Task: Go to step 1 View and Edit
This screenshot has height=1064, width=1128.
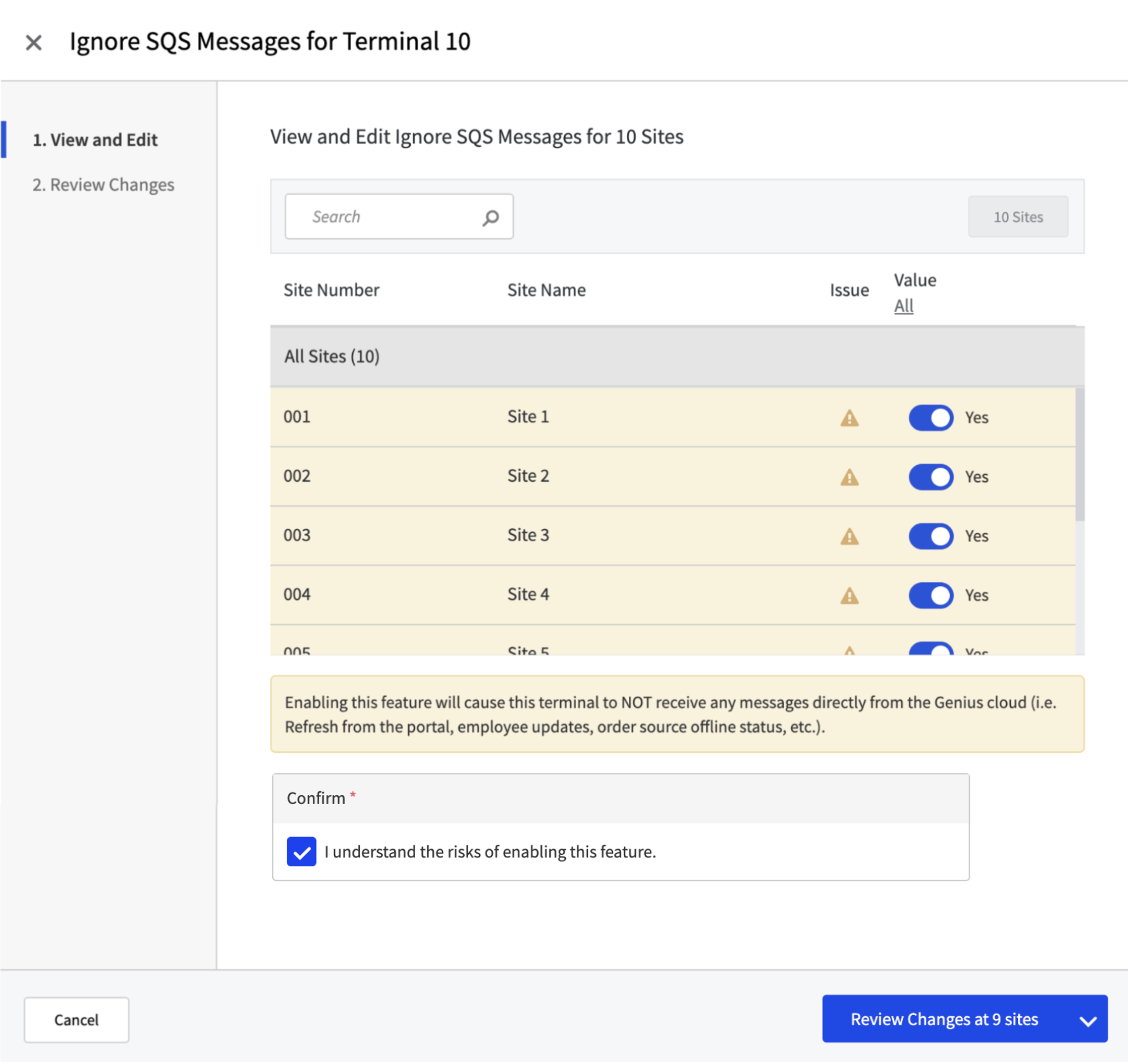Action: click(x=95, y=140)
